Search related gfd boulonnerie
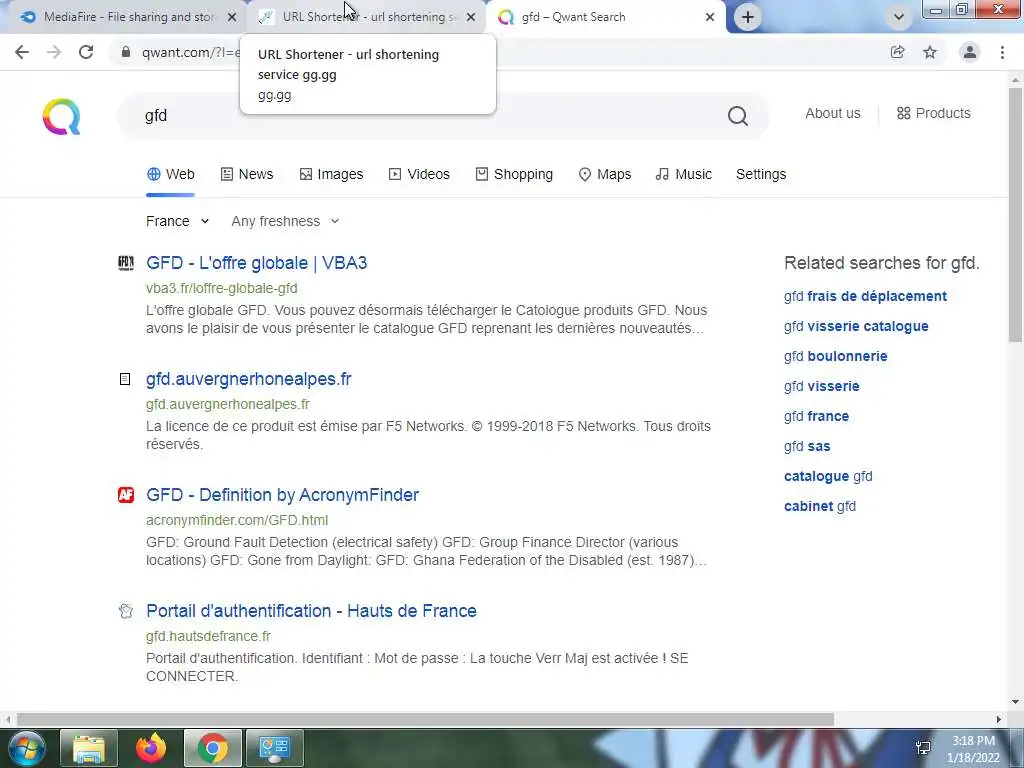Screen dimensions: 1024x768 click(x=836, y=356)
